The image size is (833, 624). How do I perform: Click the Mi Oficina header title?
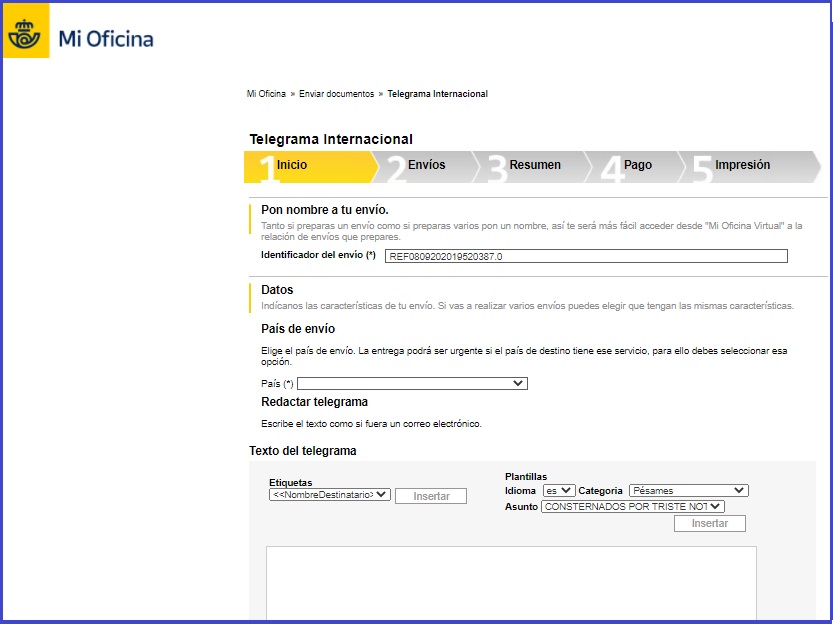106,40
